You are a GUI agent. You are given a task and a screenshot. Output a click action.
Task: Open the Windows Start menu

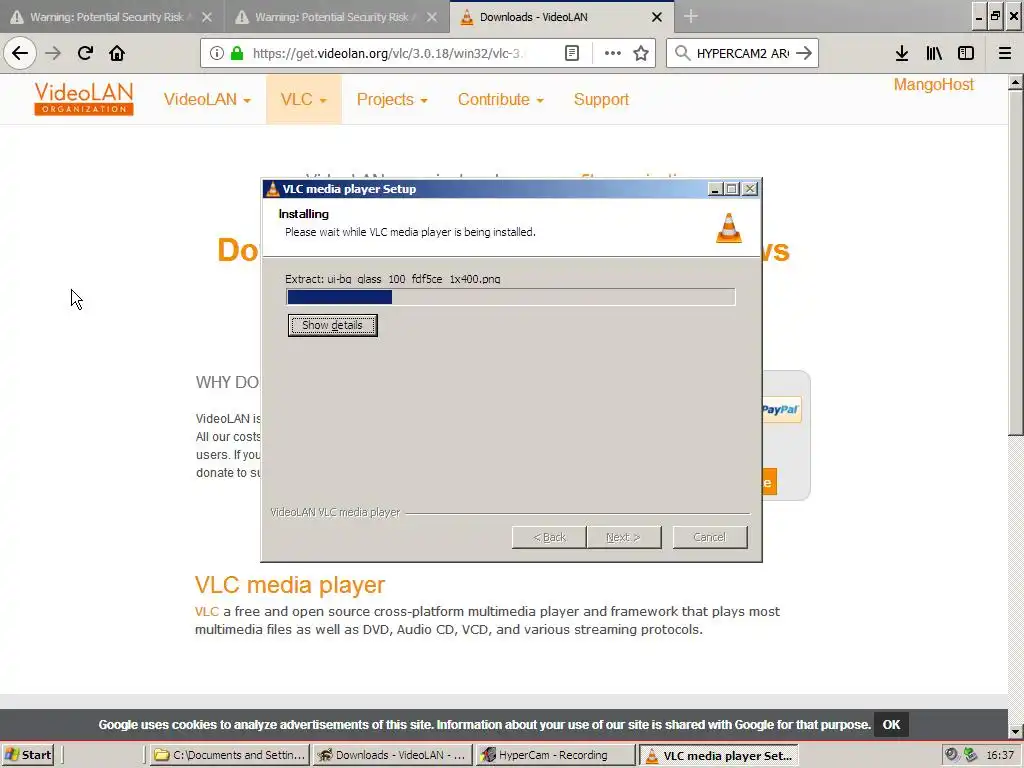click(x=28, y=755)
